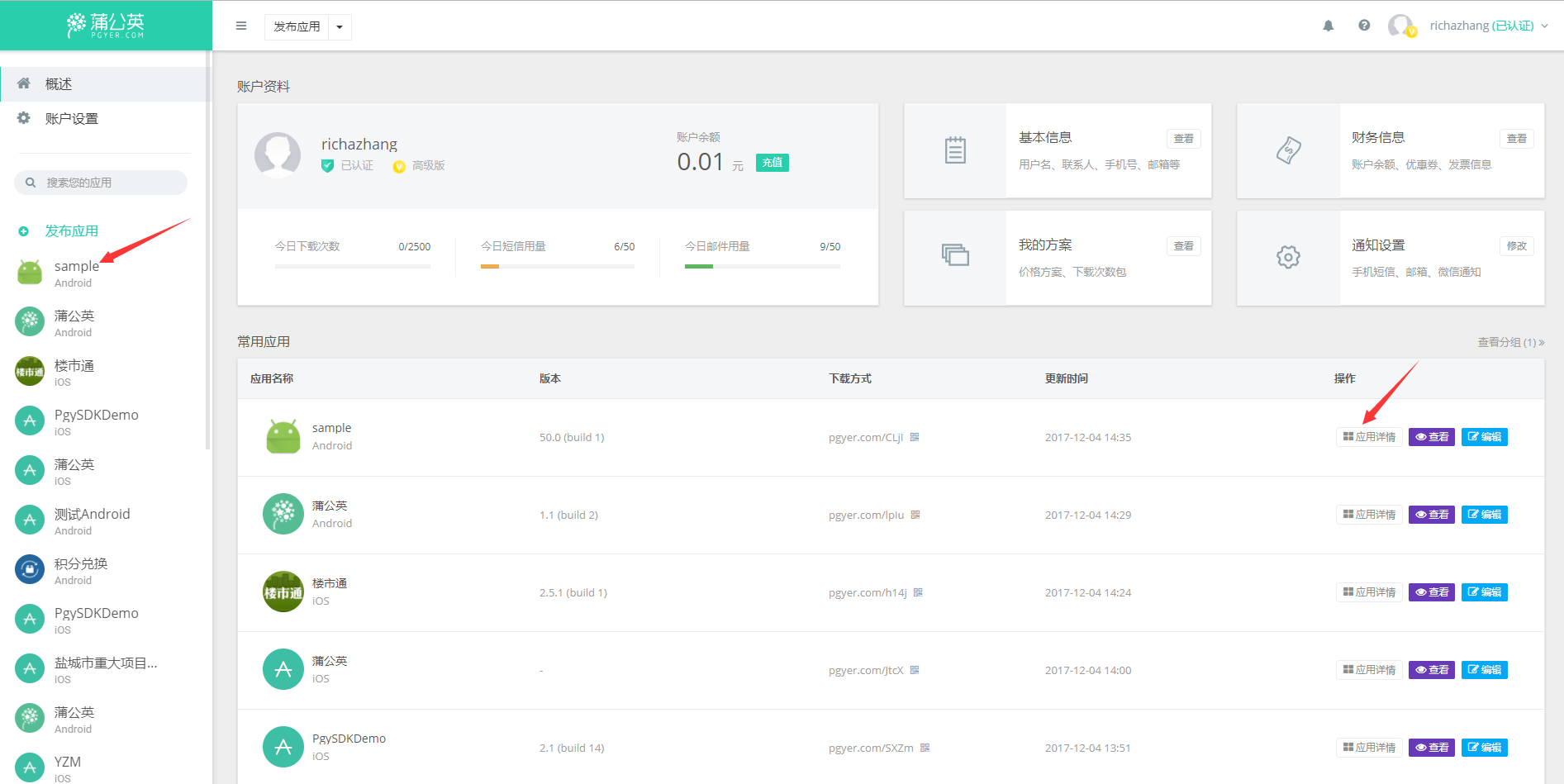
Task: Click 编辑 button for 楼市通 row
Action: (1485, 592)
